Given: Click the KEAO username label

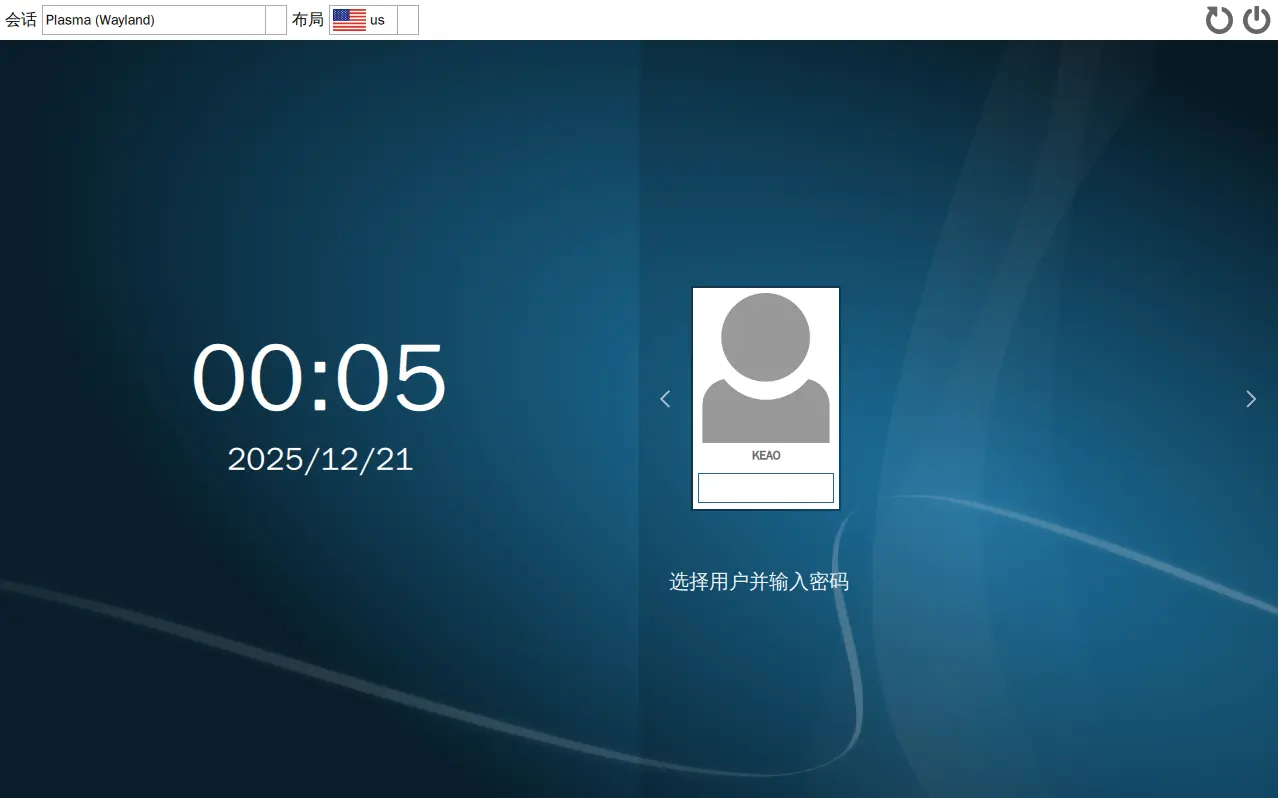Looking at the screenshot, I should [765, 454].
